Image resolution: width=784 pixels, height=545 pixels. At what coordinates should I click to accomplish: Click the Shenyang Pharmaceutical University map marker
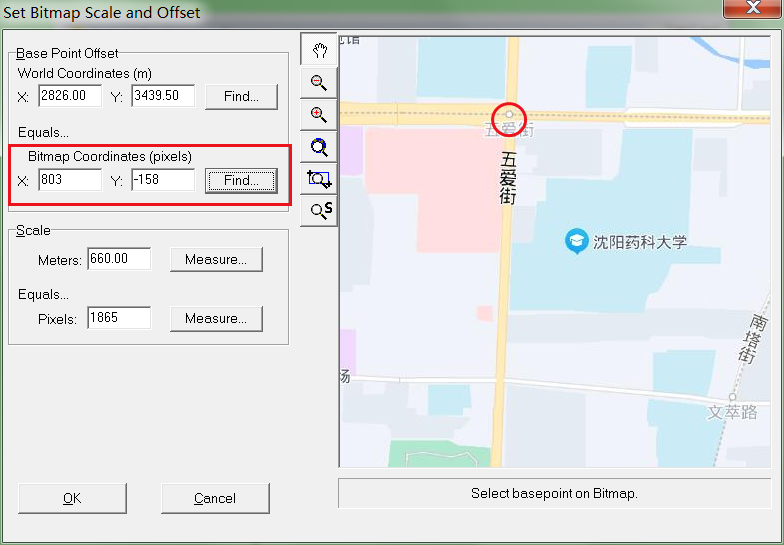point(576,240)
